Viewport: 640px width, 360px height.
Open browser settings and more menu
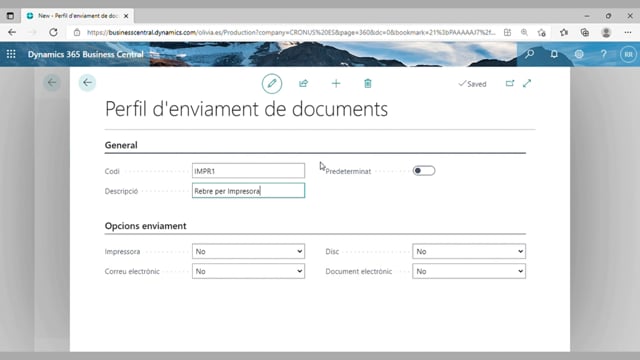click(628, 32)
